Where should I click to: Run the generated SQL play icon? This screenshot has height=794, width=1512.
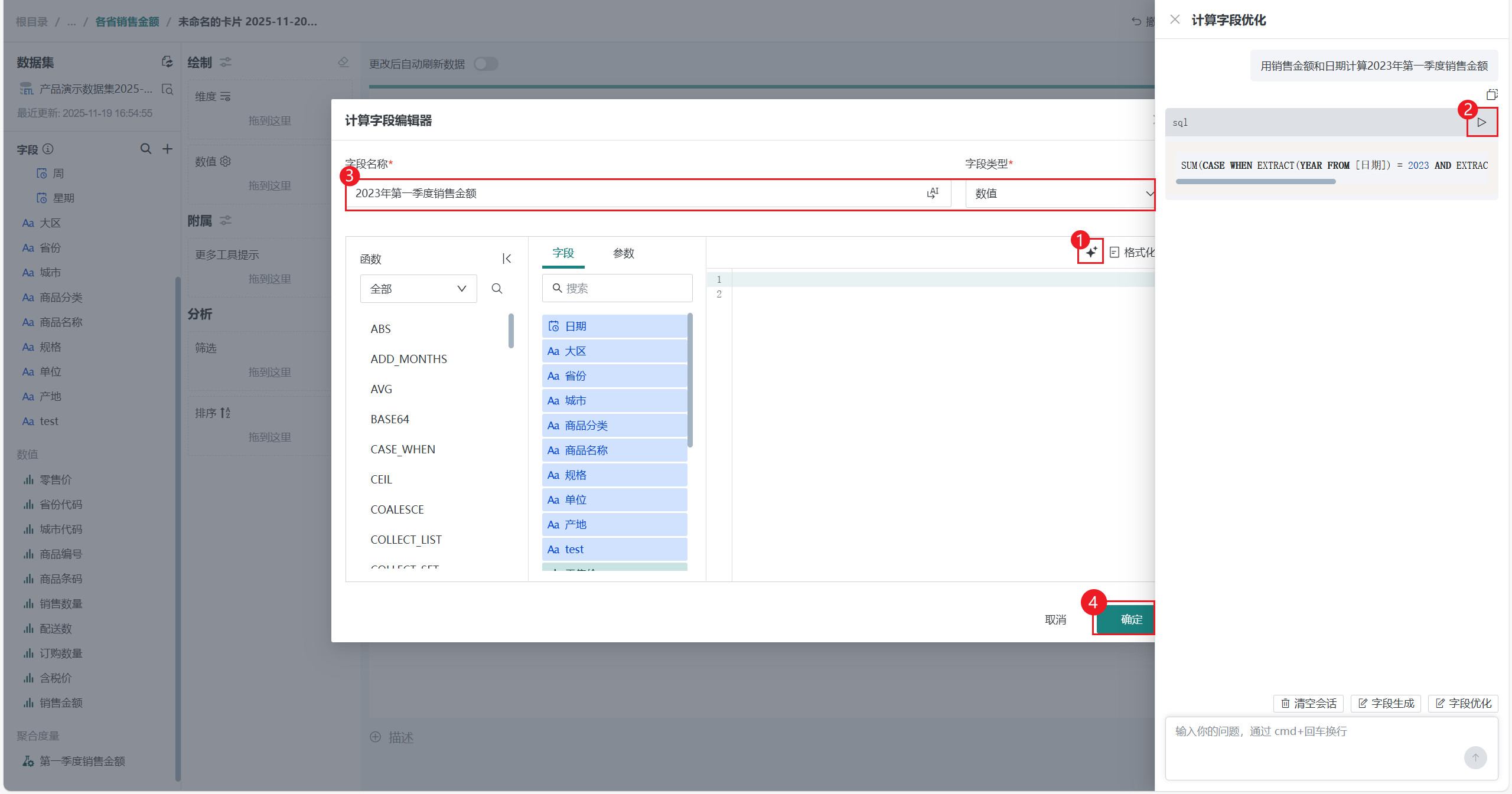click(1481, 122)
